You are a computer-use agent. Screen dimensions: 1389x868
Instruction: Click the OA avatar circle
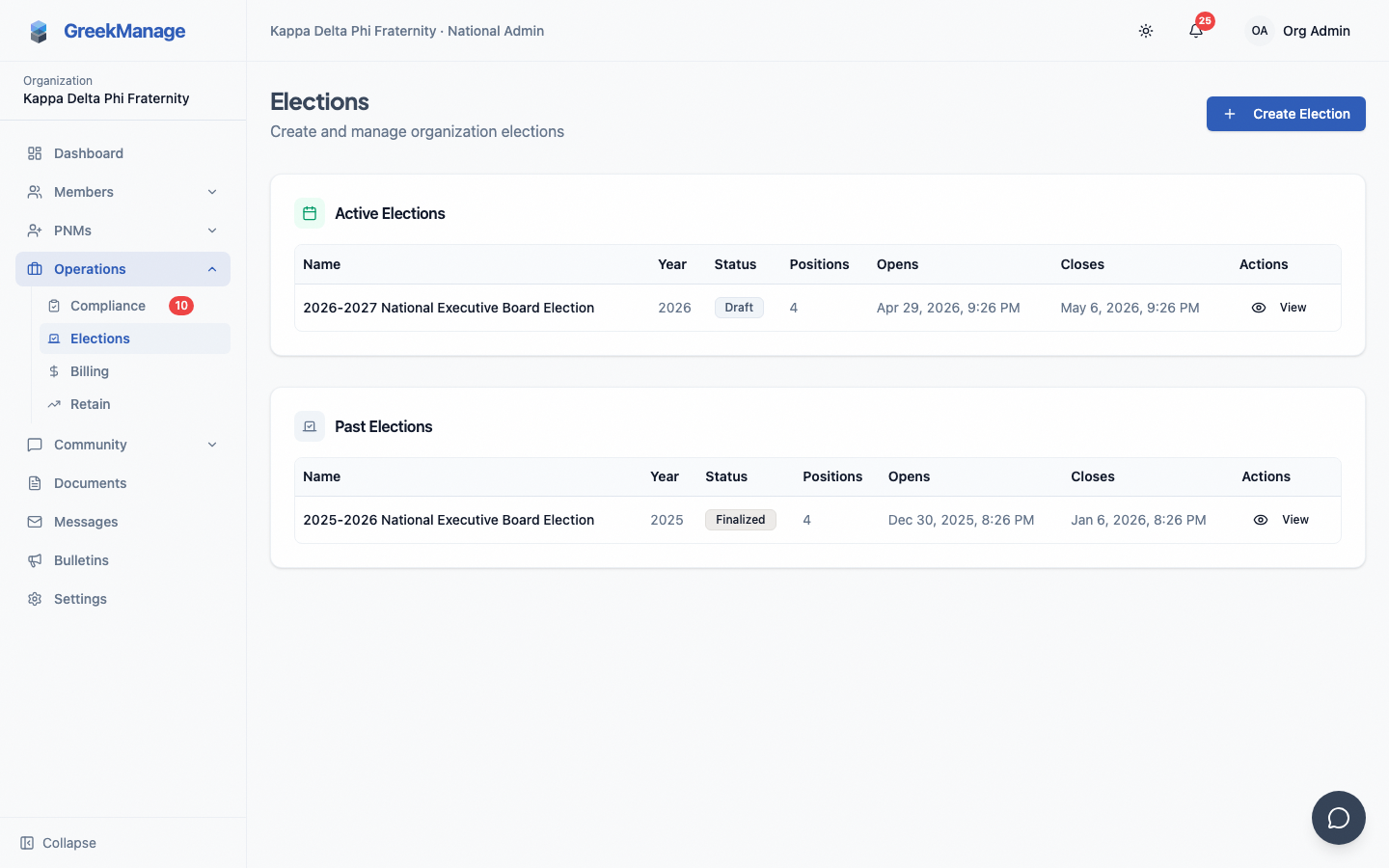click(x=1260, y=31)
